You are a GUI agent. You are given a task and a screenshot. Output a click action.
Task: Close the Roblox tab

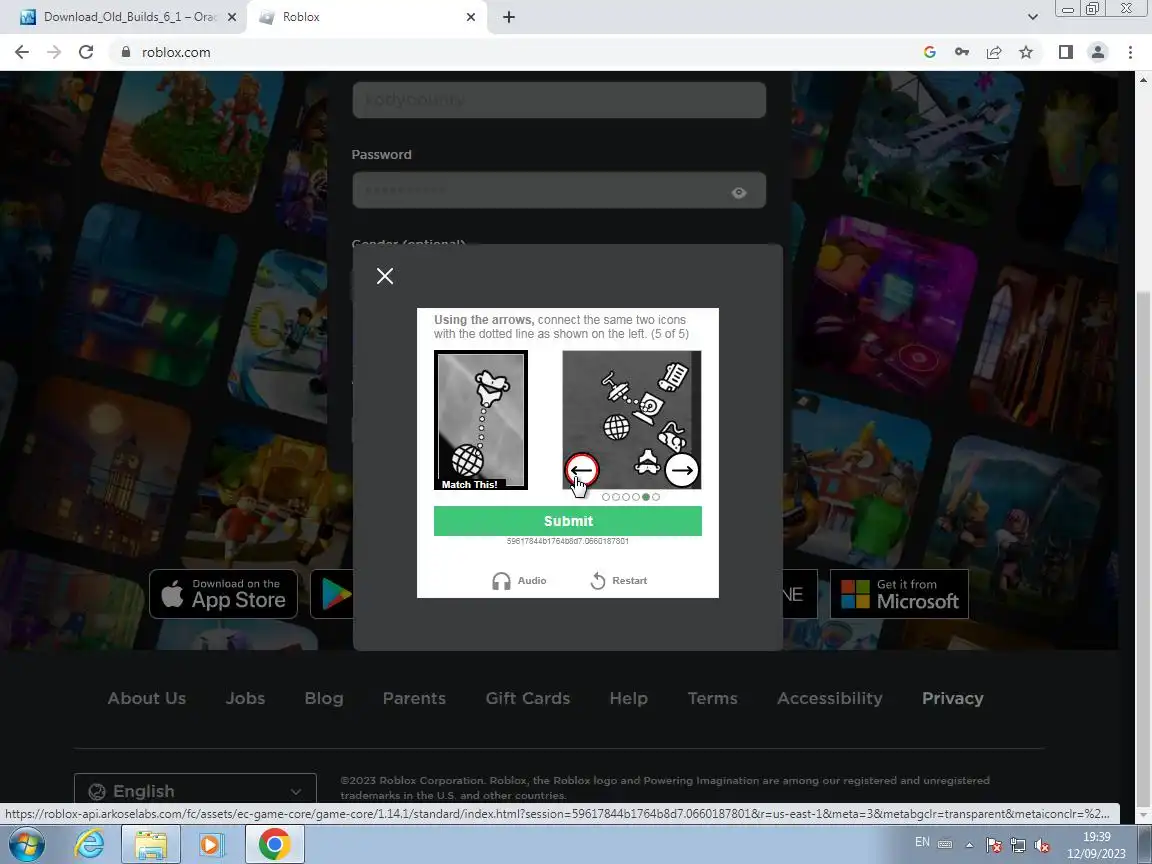[471, 17]
